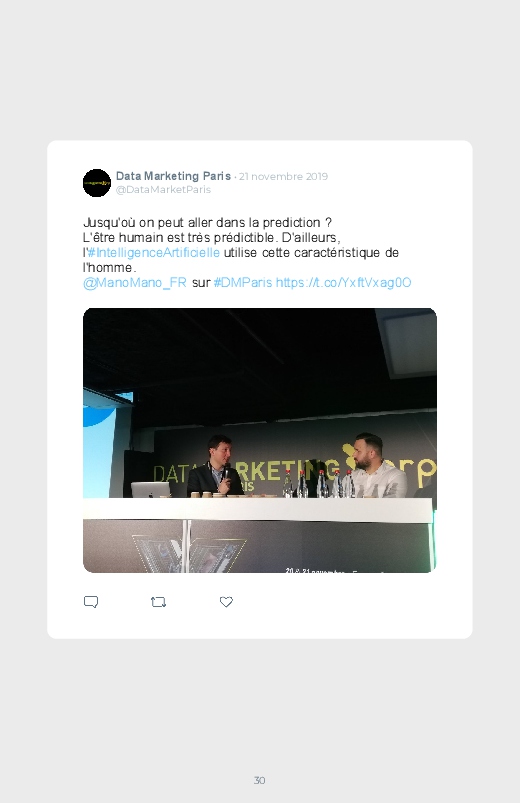
Task: Open the Data Marketing Paris profile avatar
Action: [x=97, y=183]
